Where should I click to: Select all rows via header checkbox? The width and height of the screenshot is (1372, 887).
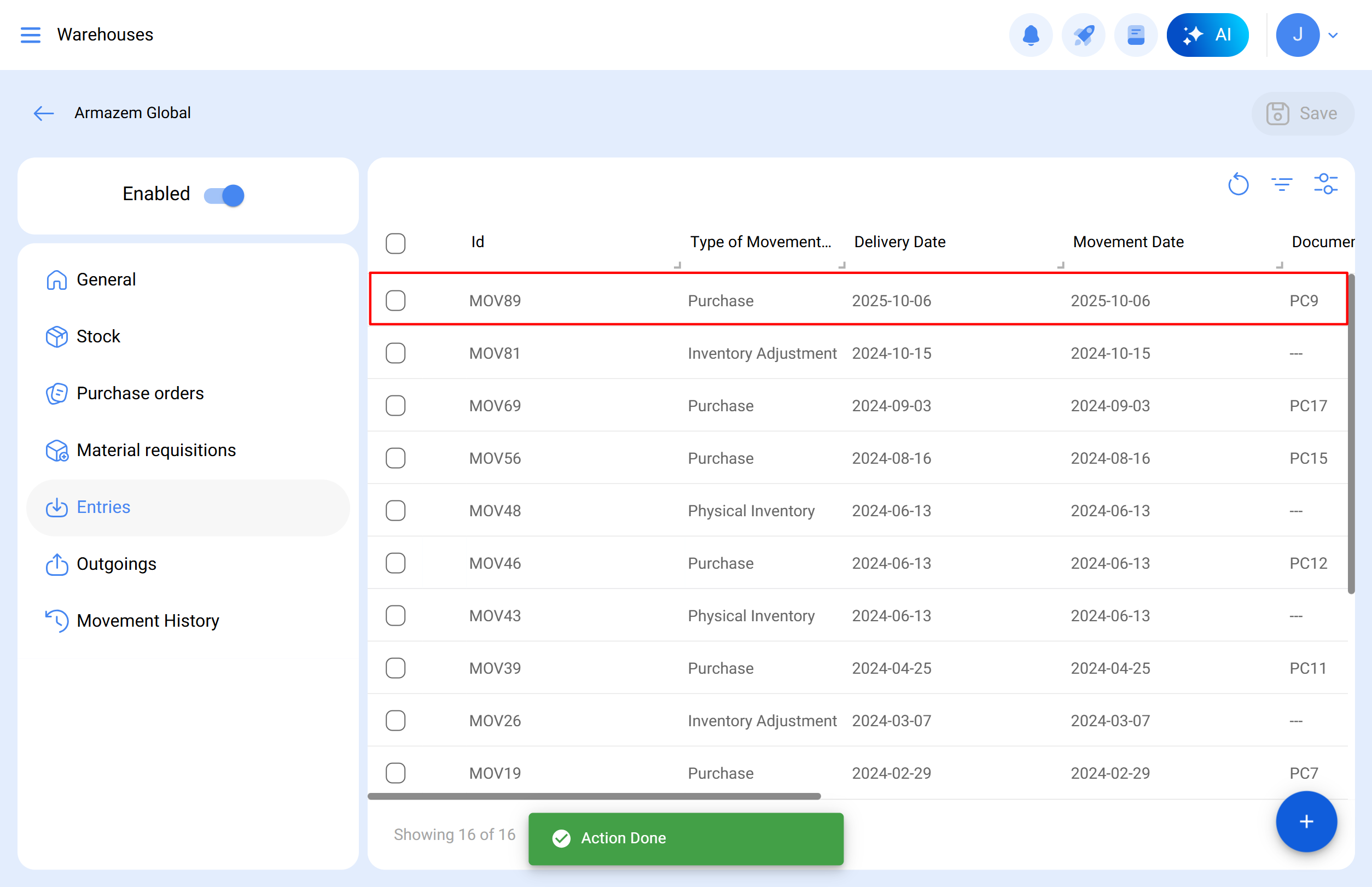(x=396, y=244)
